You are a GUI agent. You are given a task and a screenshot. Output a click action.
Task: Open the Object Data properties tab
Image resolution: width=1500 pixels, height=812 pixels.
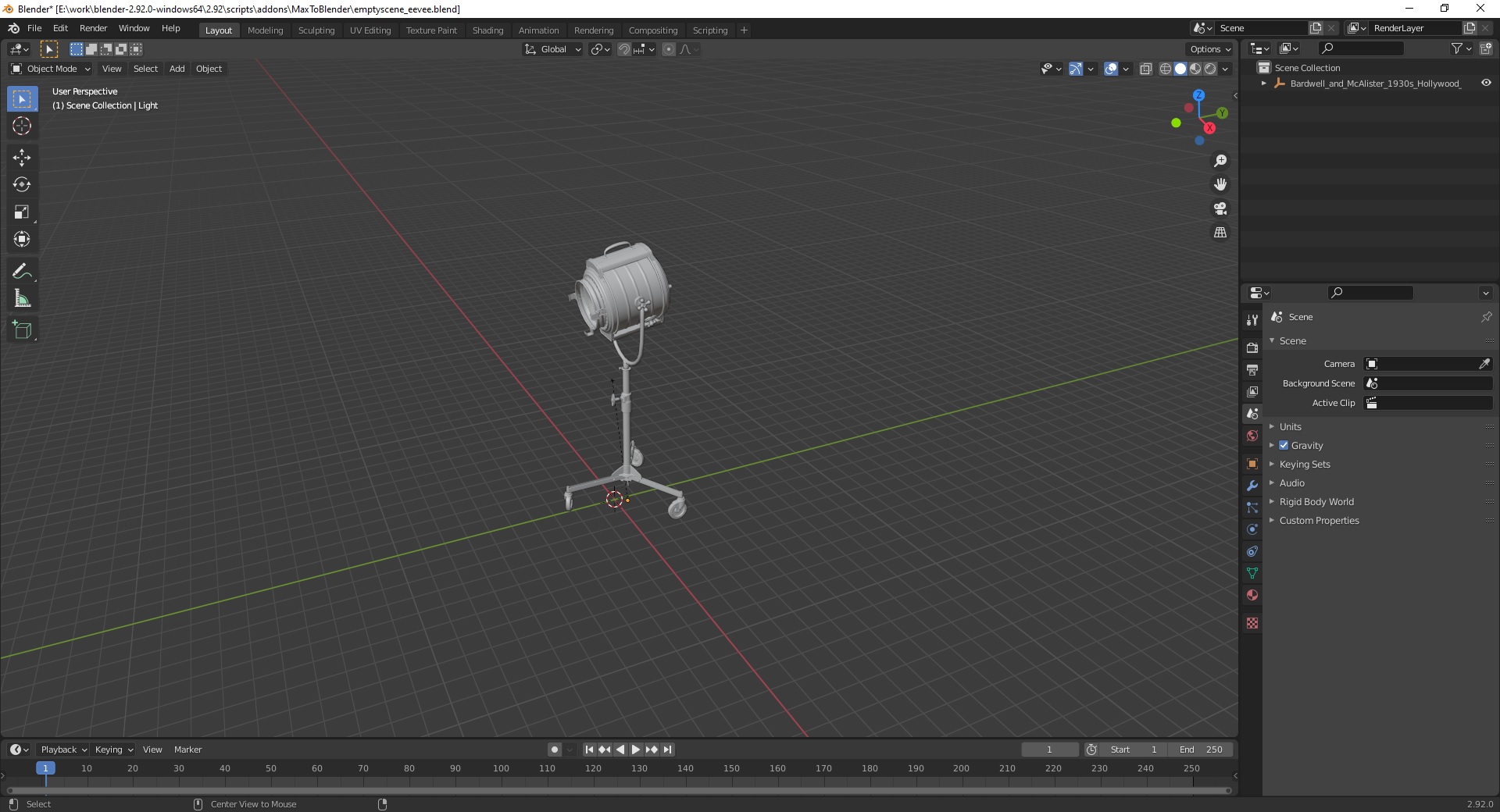1252,573
